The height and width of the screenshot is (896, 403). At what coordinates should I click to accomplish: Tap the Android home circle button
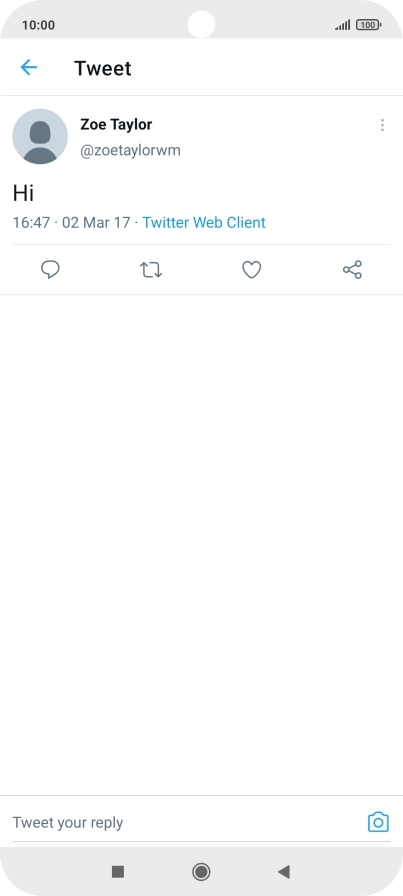[201, 871]
